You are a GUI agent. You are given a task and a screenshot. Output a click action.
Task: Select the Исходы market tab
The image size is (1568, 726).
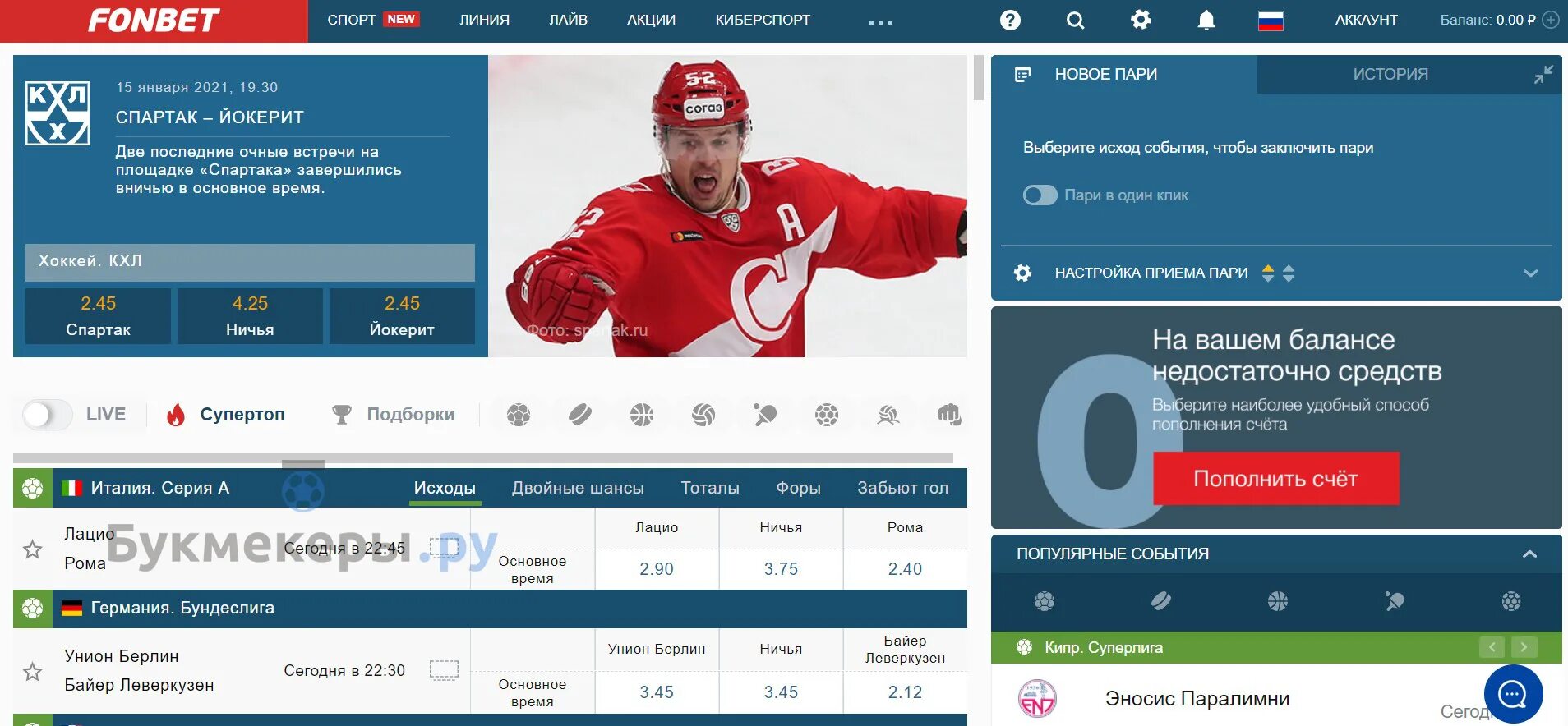coord(445,488)
